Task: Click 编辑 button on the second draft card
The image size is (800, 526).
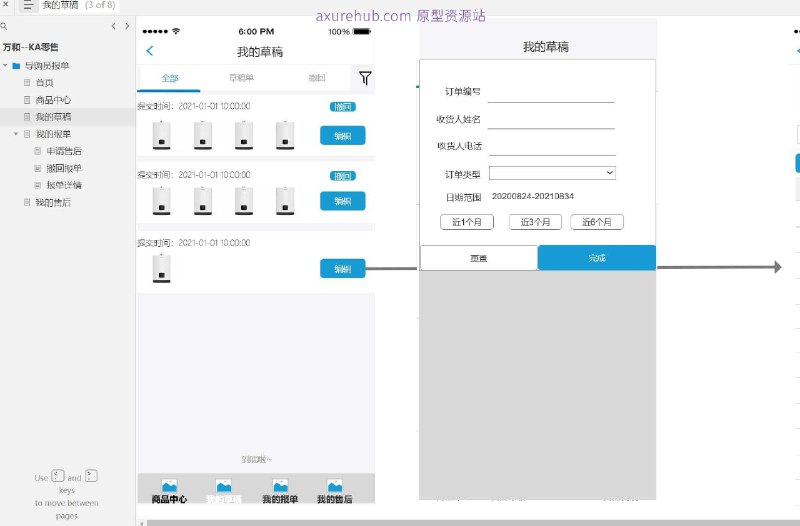Action: point(343,201)
